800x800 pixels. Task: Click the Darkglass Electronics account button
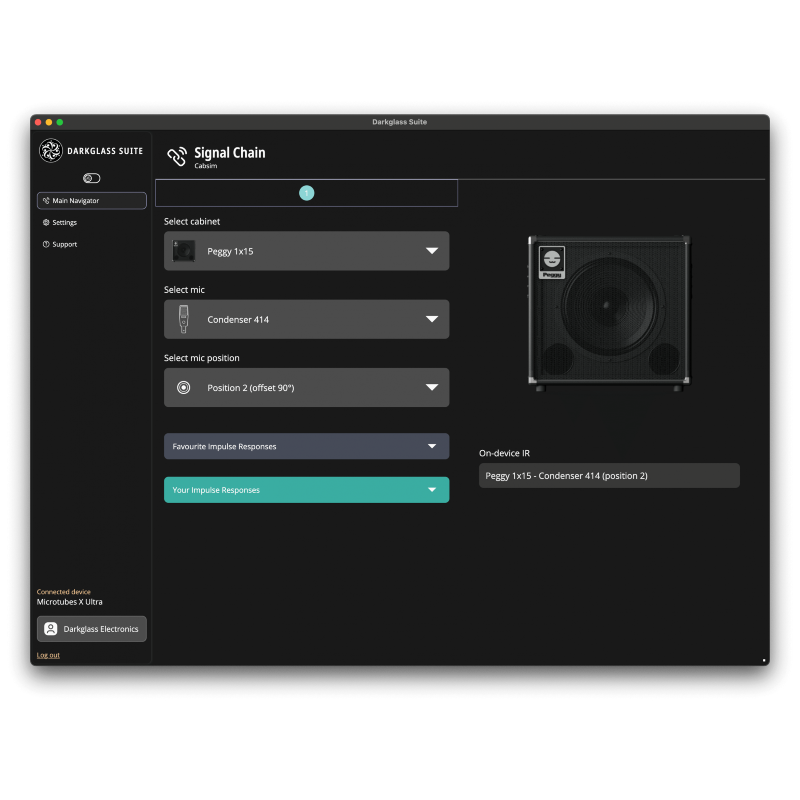[92, 629]
